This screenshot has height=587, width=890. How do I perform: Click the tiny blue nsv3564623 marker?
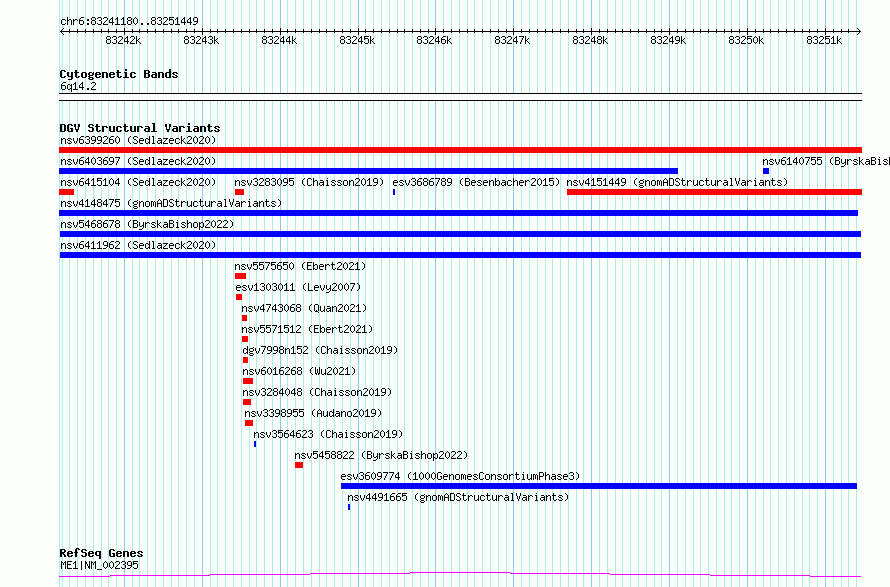(255, 444)
